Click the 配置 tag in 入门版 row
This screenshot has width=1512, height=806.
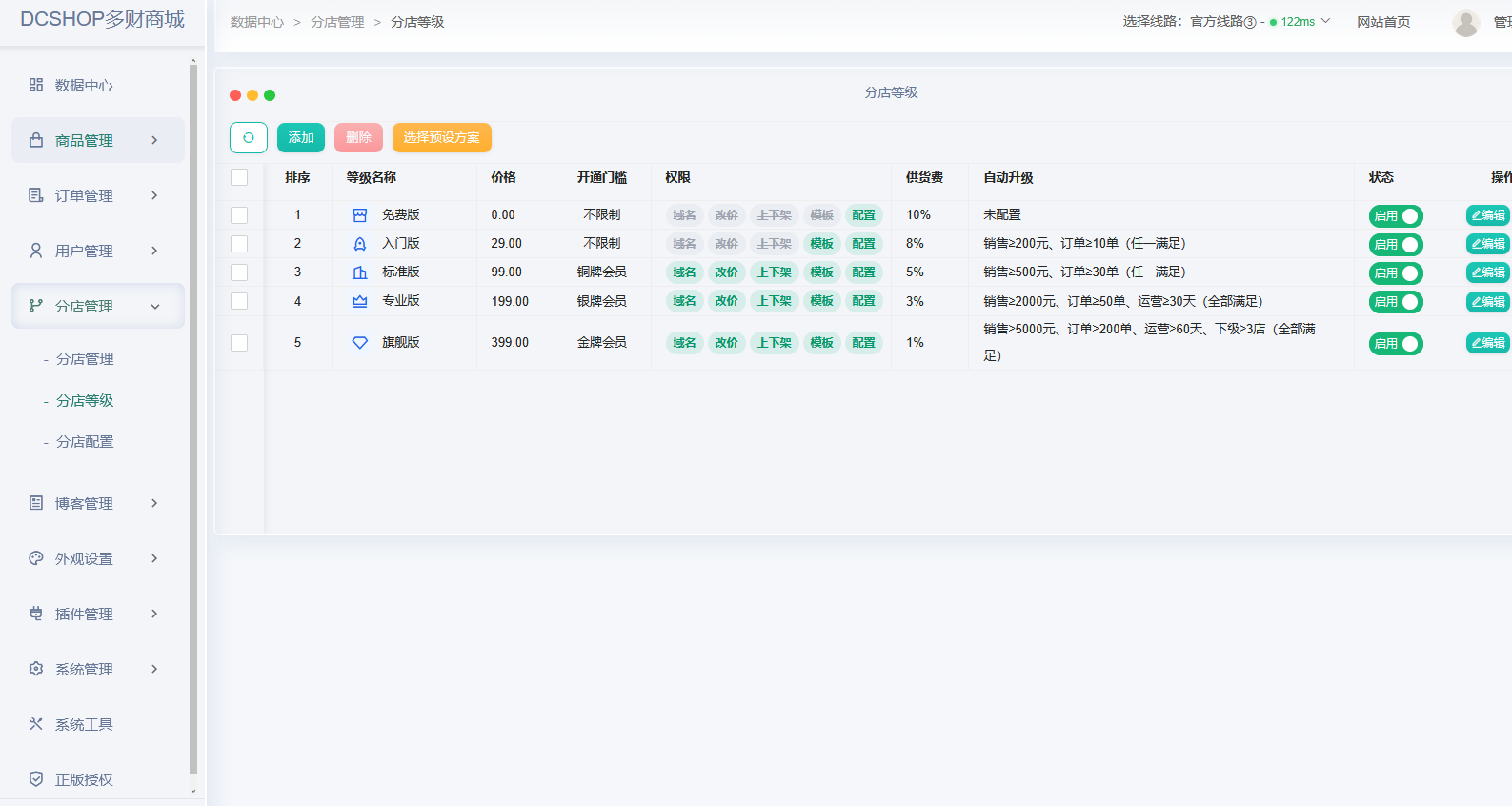click(864, 244)
